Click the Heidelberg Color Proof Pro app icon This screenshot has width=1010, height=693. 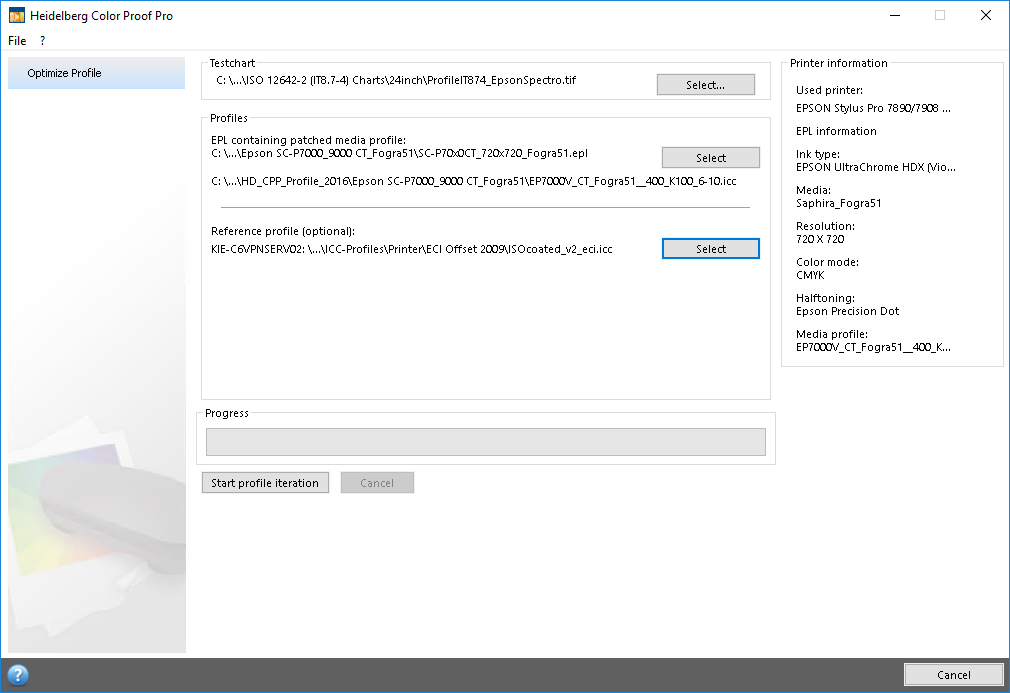click(x=17, y=15)
